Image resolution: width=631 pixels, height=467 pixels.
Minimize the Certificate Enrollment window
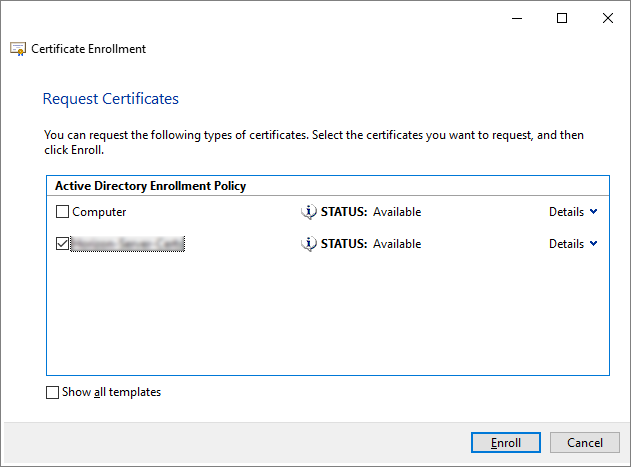516,18
